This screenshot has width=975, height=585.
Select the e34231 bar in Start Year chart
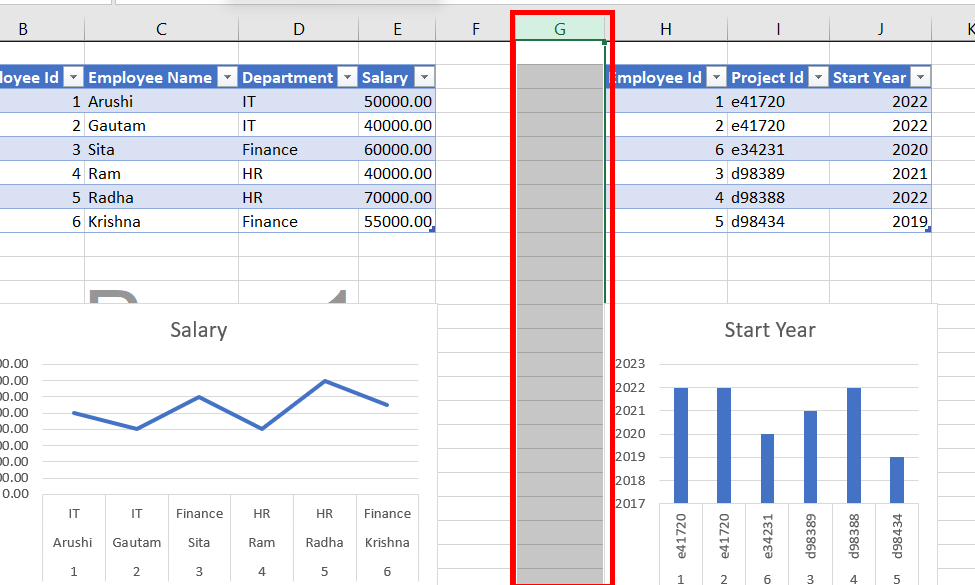767,469
